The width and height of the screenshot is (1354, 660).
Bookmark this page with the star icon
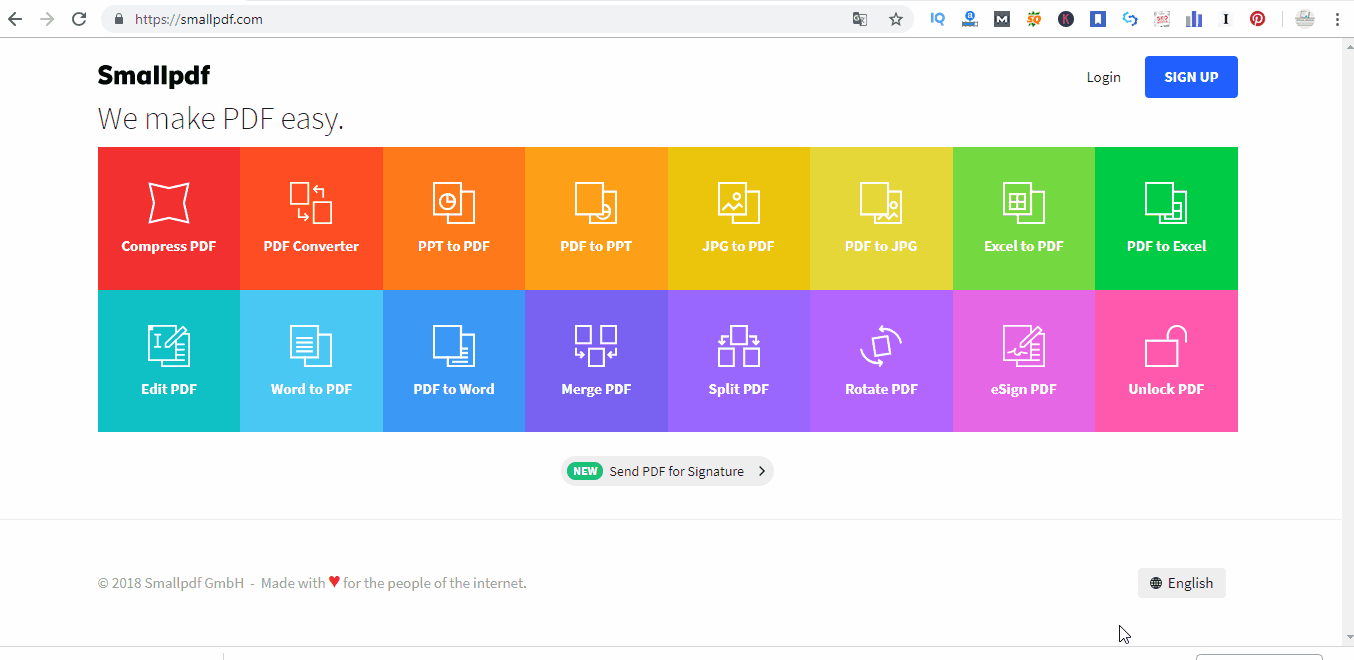tap(896, 19)
